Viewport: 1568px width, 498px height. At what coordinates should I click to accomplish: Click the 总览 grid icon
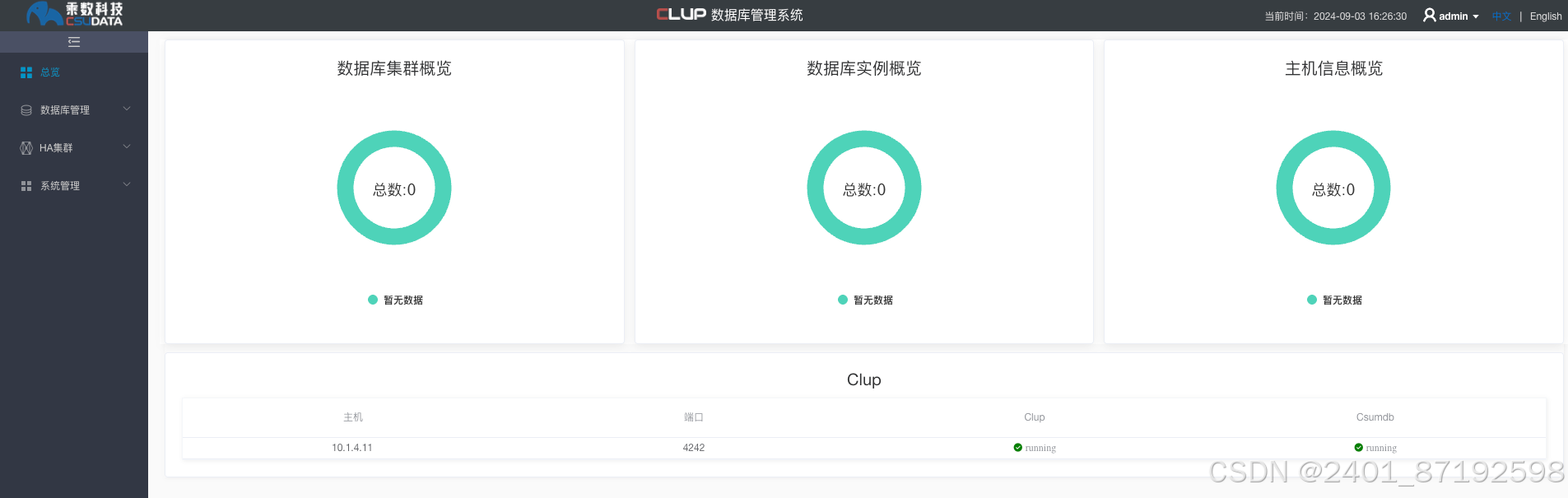click(26, 72)
